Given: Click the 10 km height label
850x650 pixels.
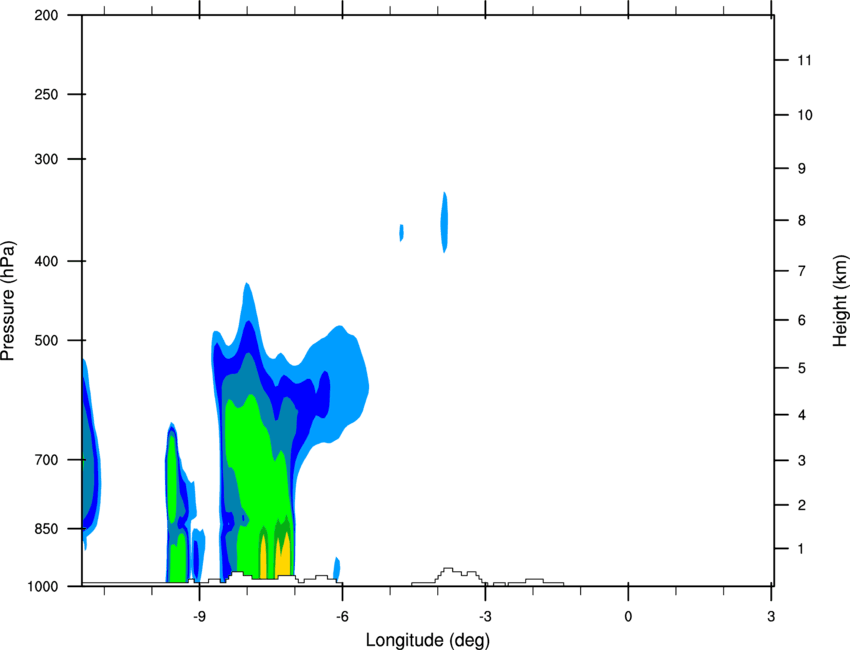Looking at the screenshot, I should point(805,115).
